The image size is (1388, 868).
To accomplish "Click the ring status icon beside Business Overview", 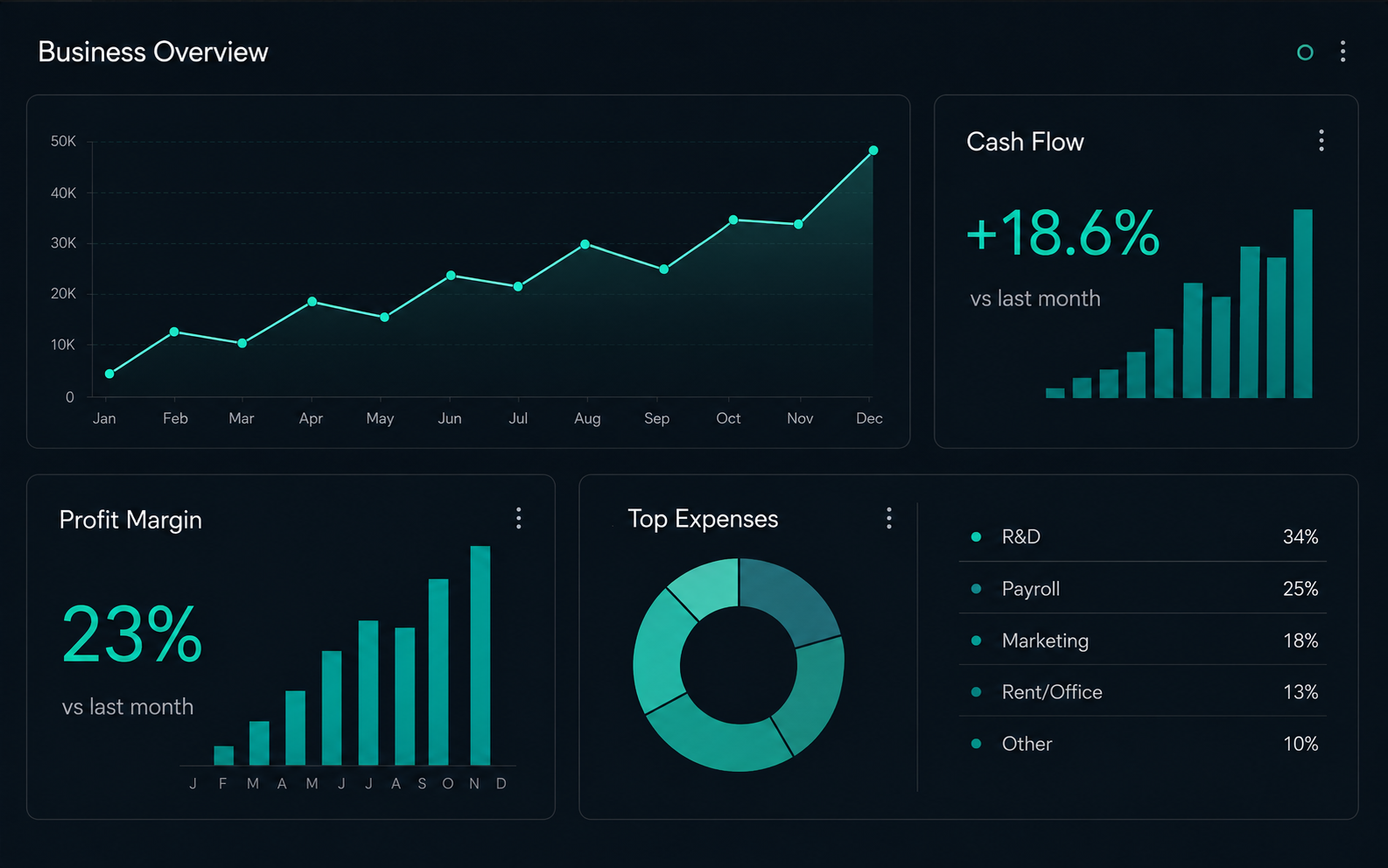I will point(1305,52).
